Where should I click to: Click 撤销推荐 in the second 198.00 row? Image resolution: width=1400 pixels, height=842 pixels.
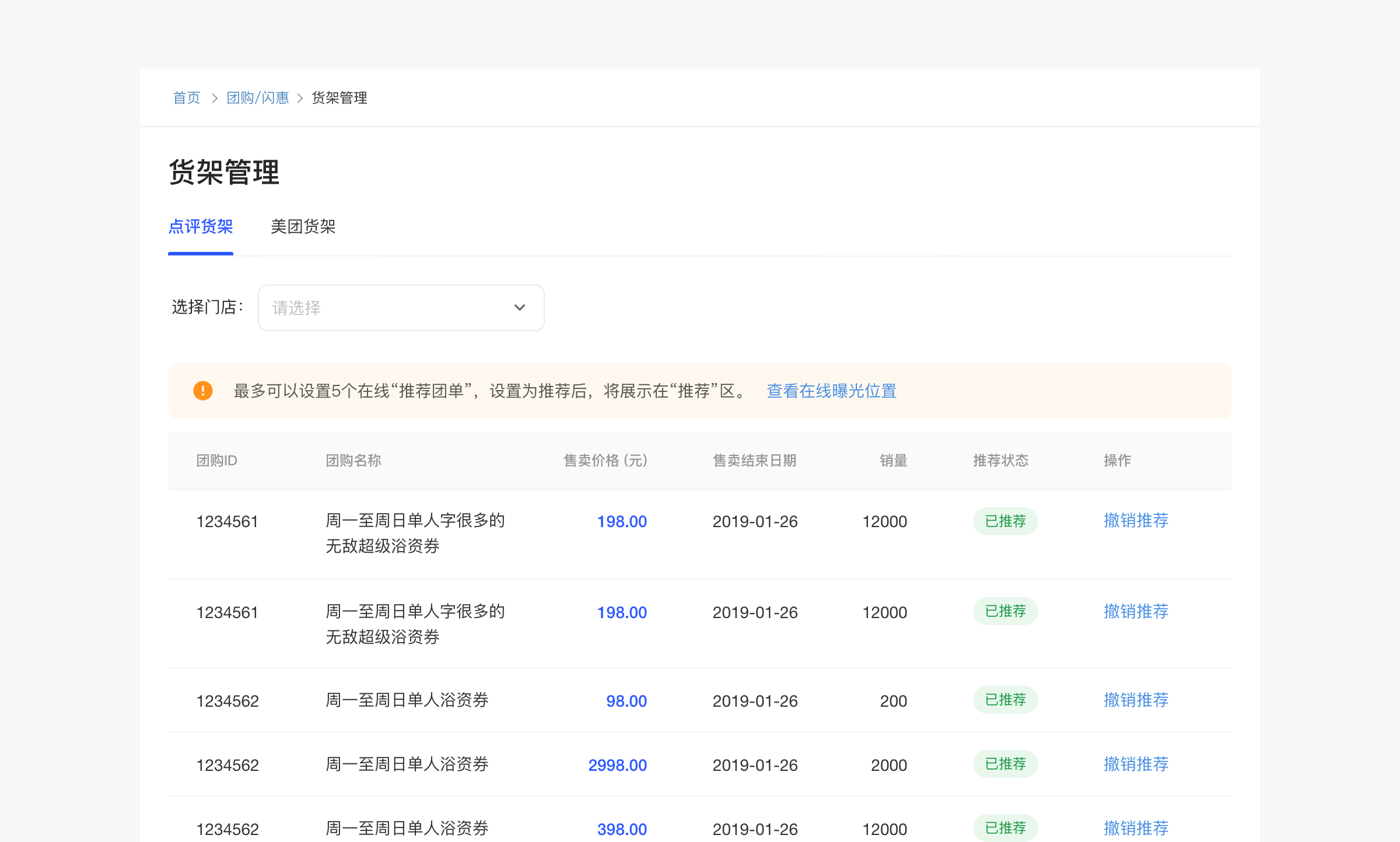click(1136, 612)
